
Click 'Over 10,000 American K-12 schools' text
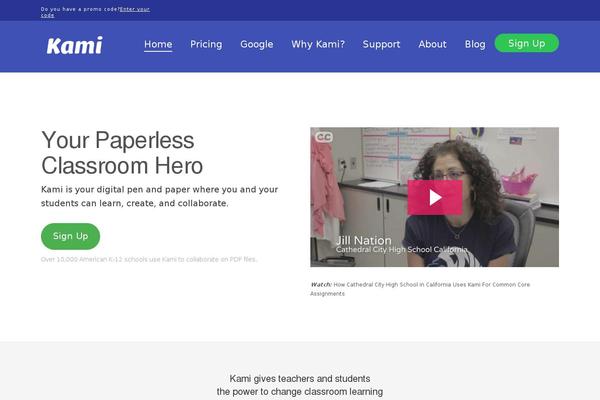click(149, 260)
